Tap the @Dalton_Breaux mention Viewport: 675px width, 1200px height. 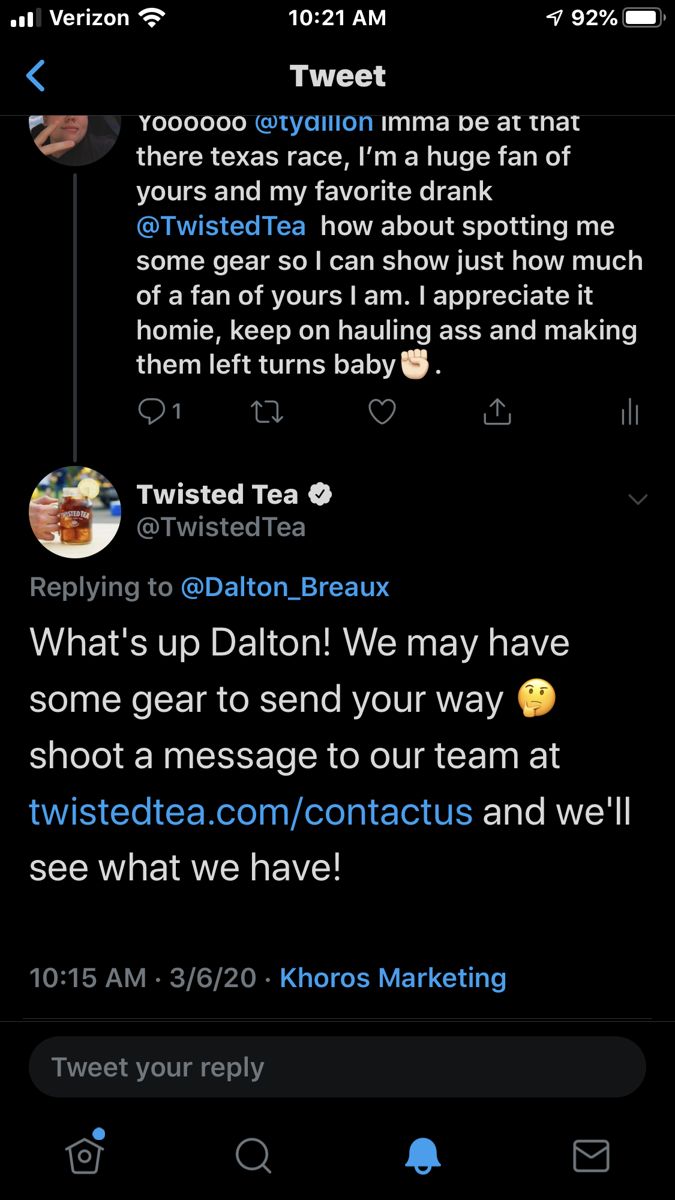point(285,587)
